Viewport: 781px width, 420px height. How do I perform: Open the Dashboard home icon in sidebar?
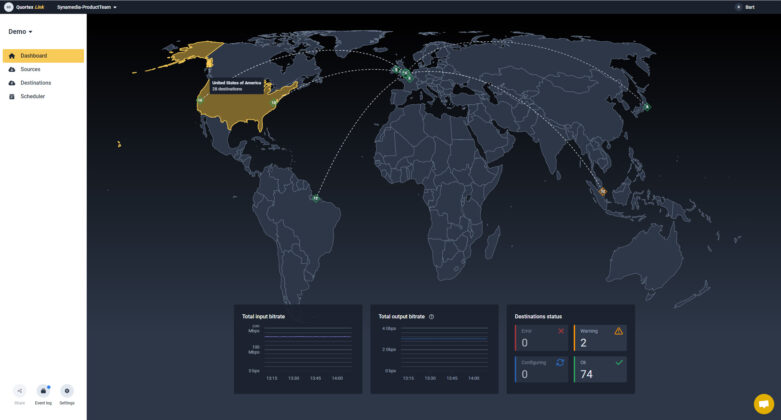[12, 56]
